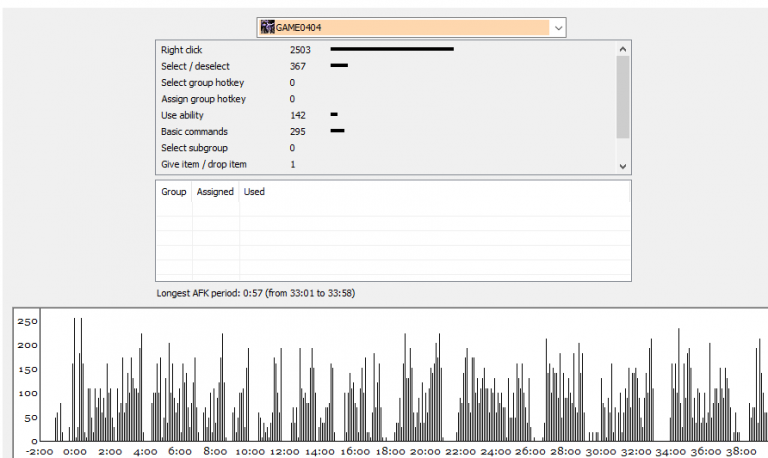Select the Select subgroup row
The width and height of the screenshot is (768, 458).
(386, 148)
